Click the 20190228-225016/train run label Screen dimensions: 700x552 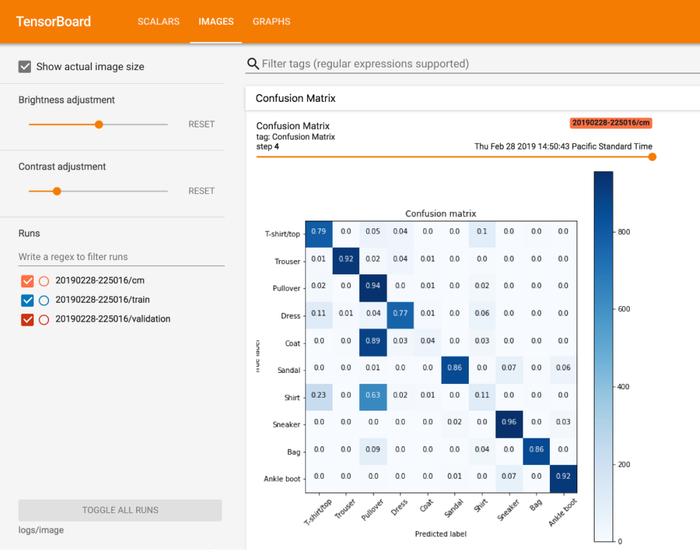pos(102,300)
